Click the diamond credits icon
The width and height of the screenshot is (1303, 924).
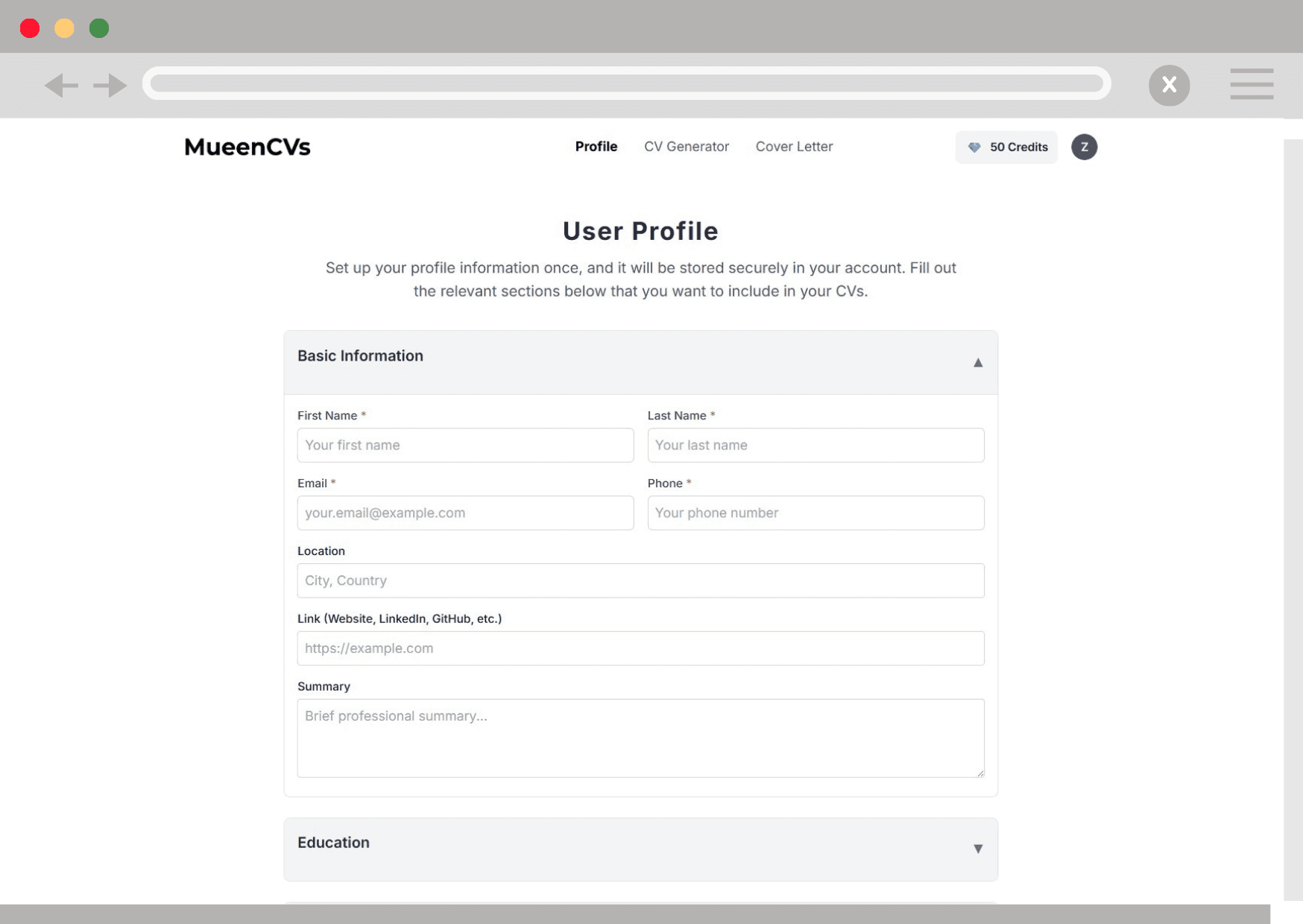pos(974,148)
